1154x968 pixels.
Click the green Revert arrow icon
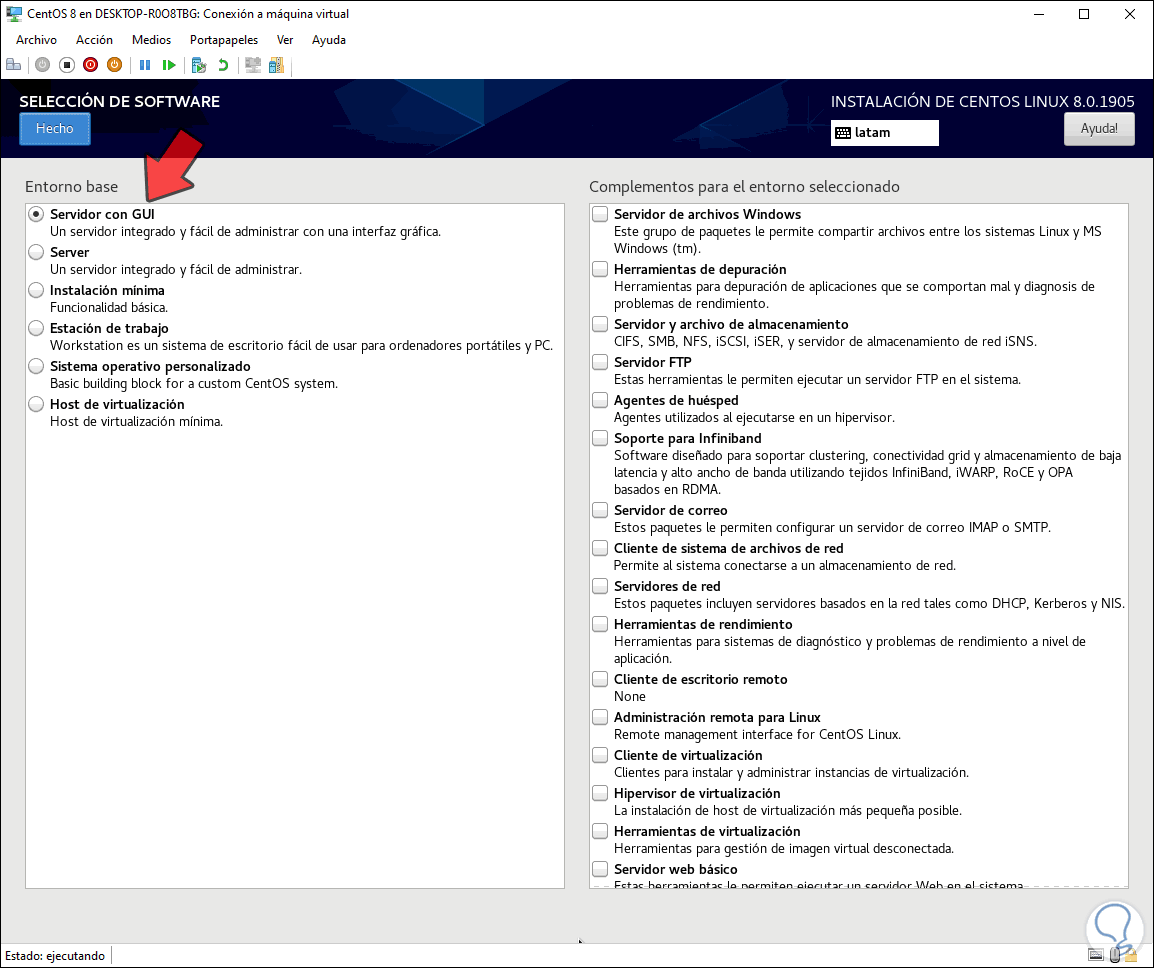click(x=223, y=66)
